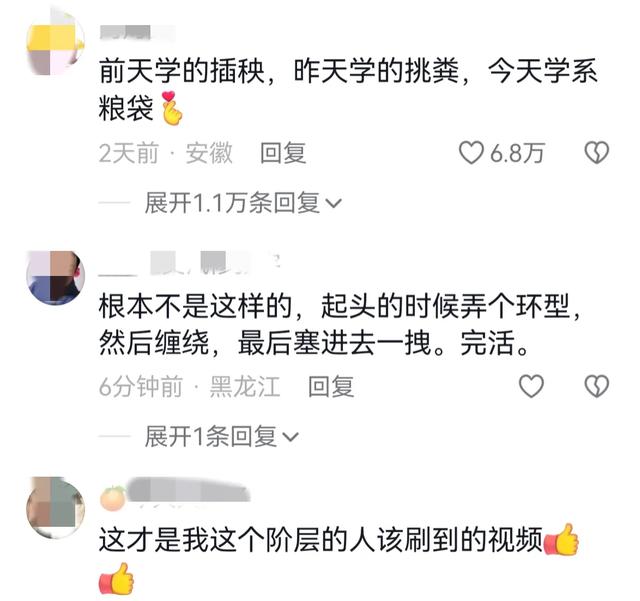This screenshot has width=640, height=601.
Task: Like the comment with 6.8万 likes
Action: tap(471, 153)
